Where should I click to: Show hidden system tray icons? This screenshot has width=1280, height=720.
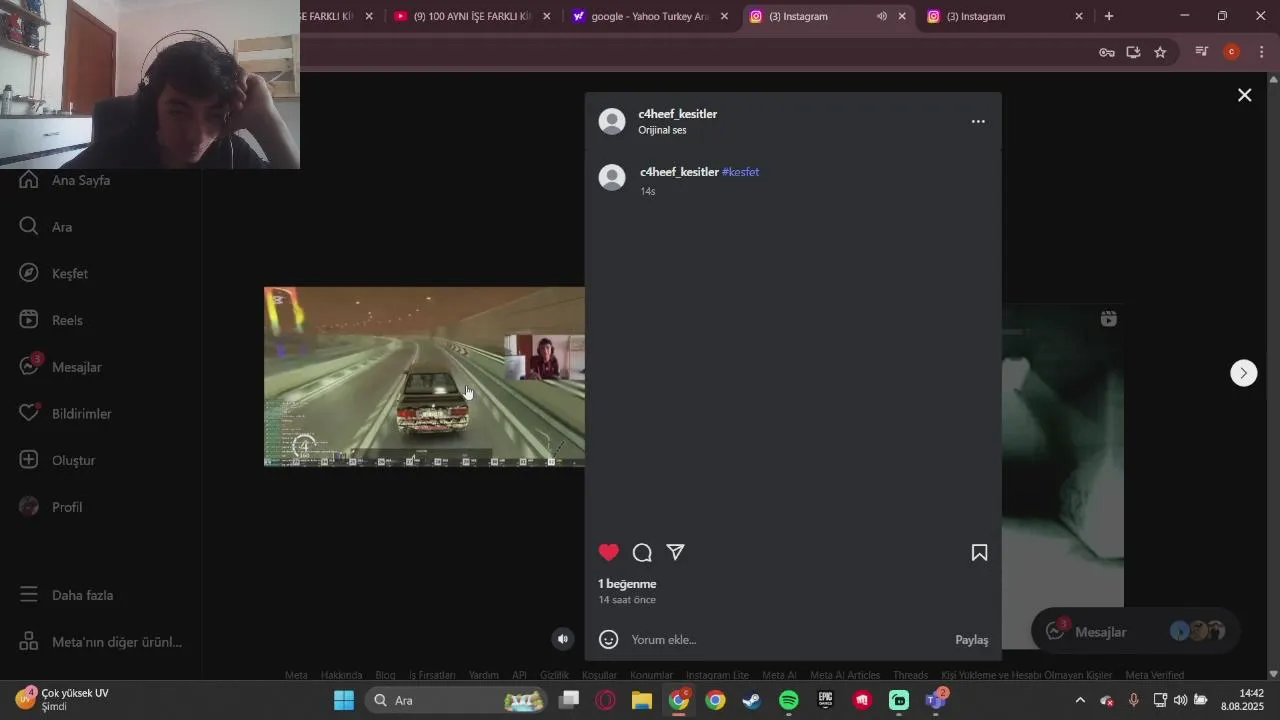coord(1080,700)
